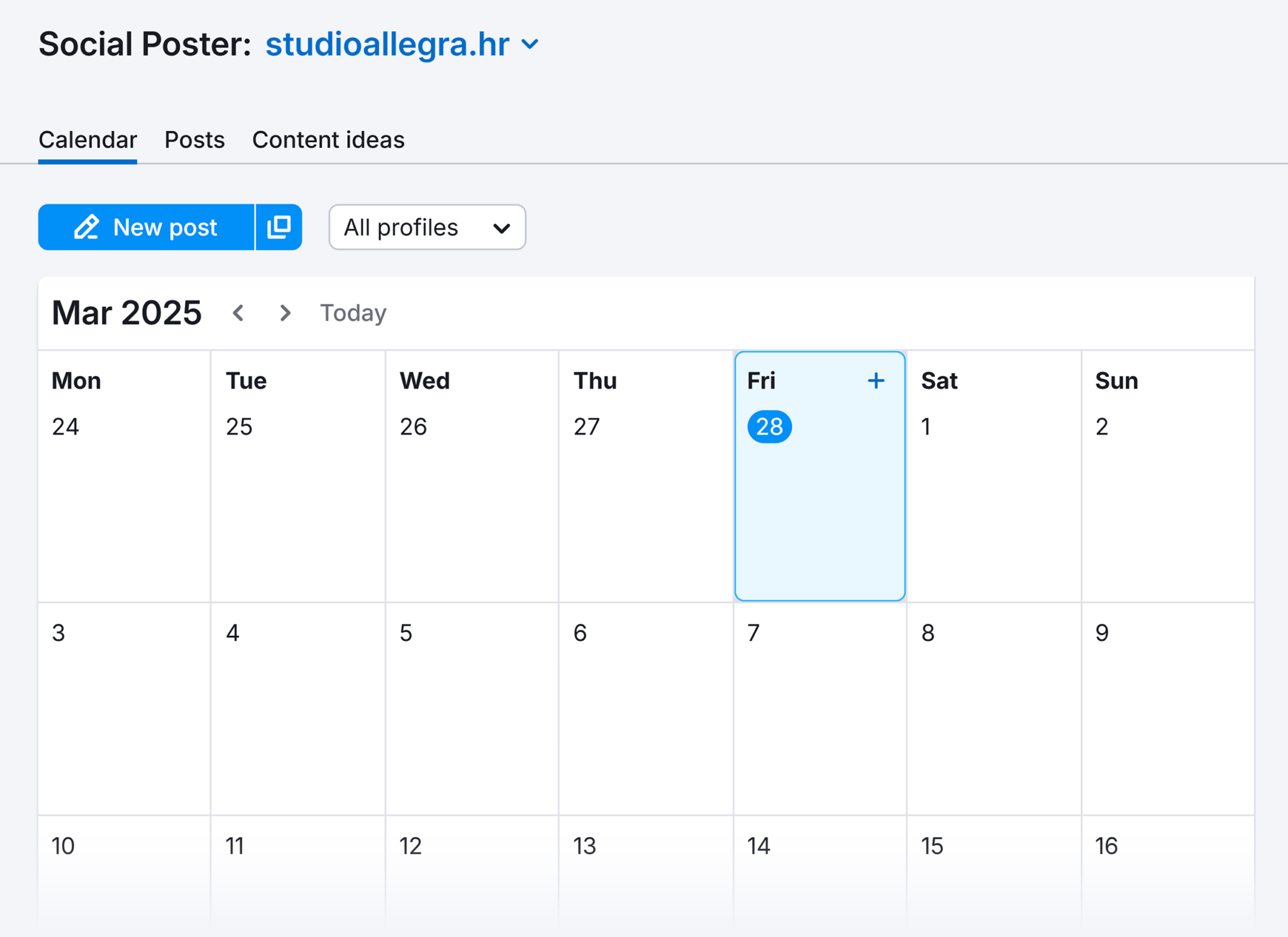The height and width of the screenshot is (937, 1288).
Task: Choose the day cell numbered 5
Action: [x=472, y=709]
